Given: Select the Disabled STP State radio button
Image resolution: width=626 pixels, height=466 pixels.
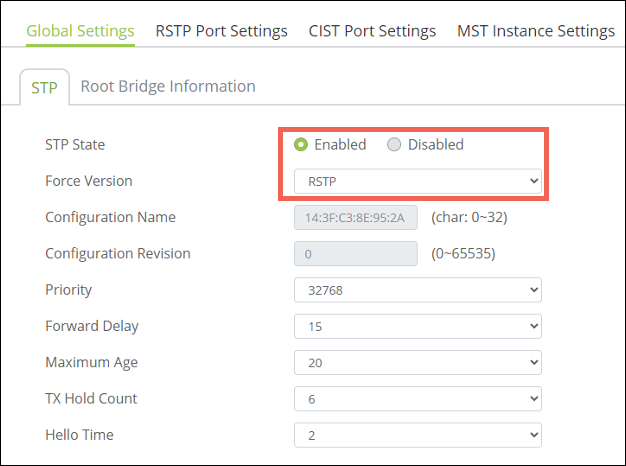Looking at the screenshot, I should 394,145.
